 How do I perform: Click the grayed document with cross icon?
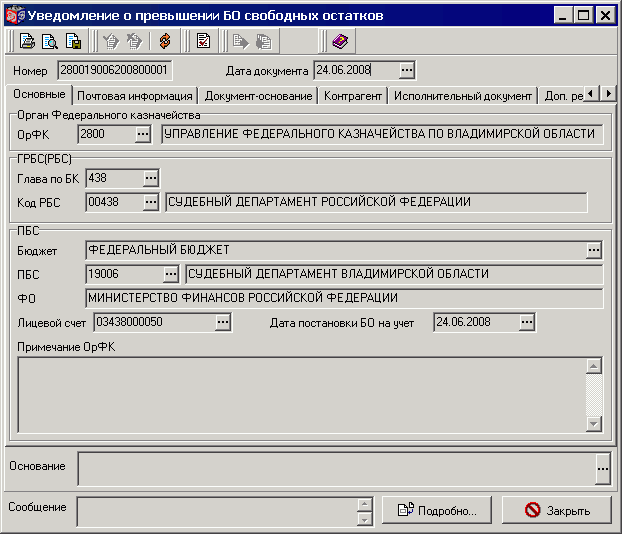[x=134, y=41]
